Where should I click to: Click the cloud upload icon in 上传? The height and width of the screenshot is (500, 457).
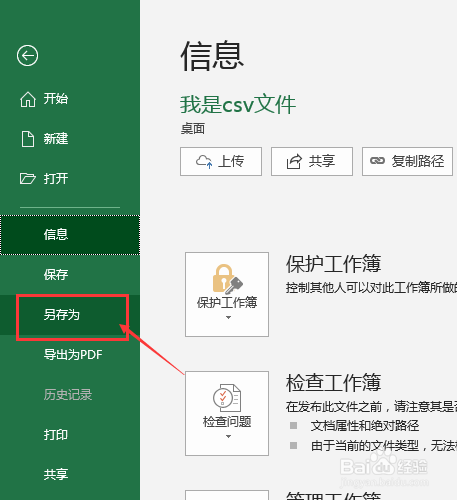point(204,162)
